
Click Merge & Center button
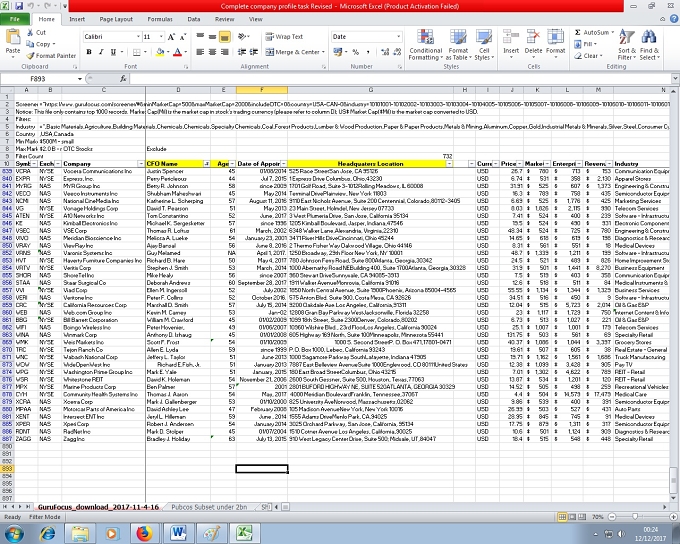294,52
